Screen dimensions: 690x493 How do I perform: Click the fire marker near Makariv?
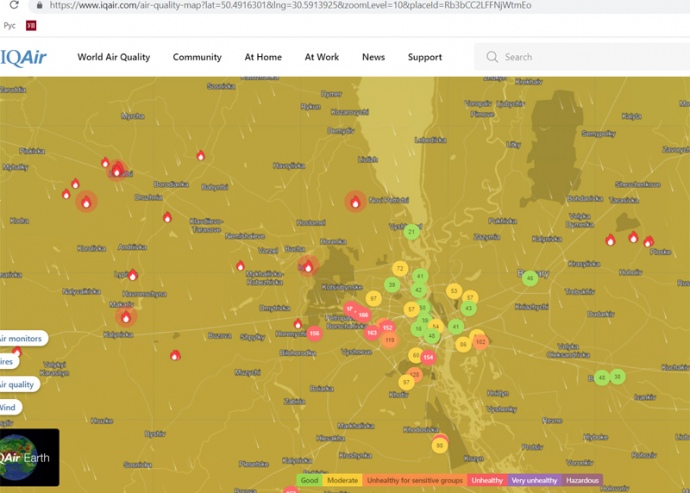126,318
